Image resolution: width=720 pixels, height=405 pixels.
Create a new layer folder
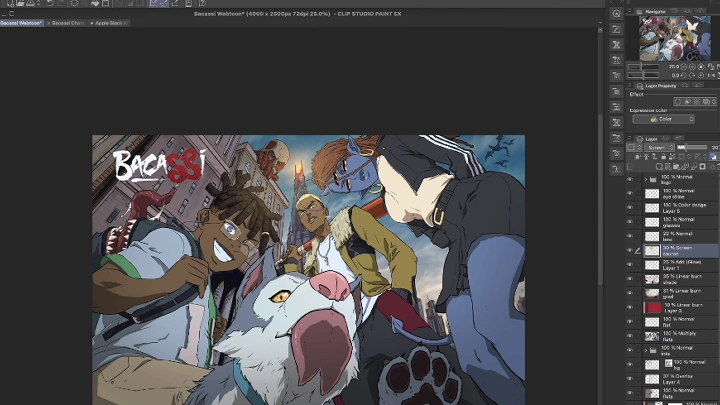pyautogui.click(x=677, y=167)
